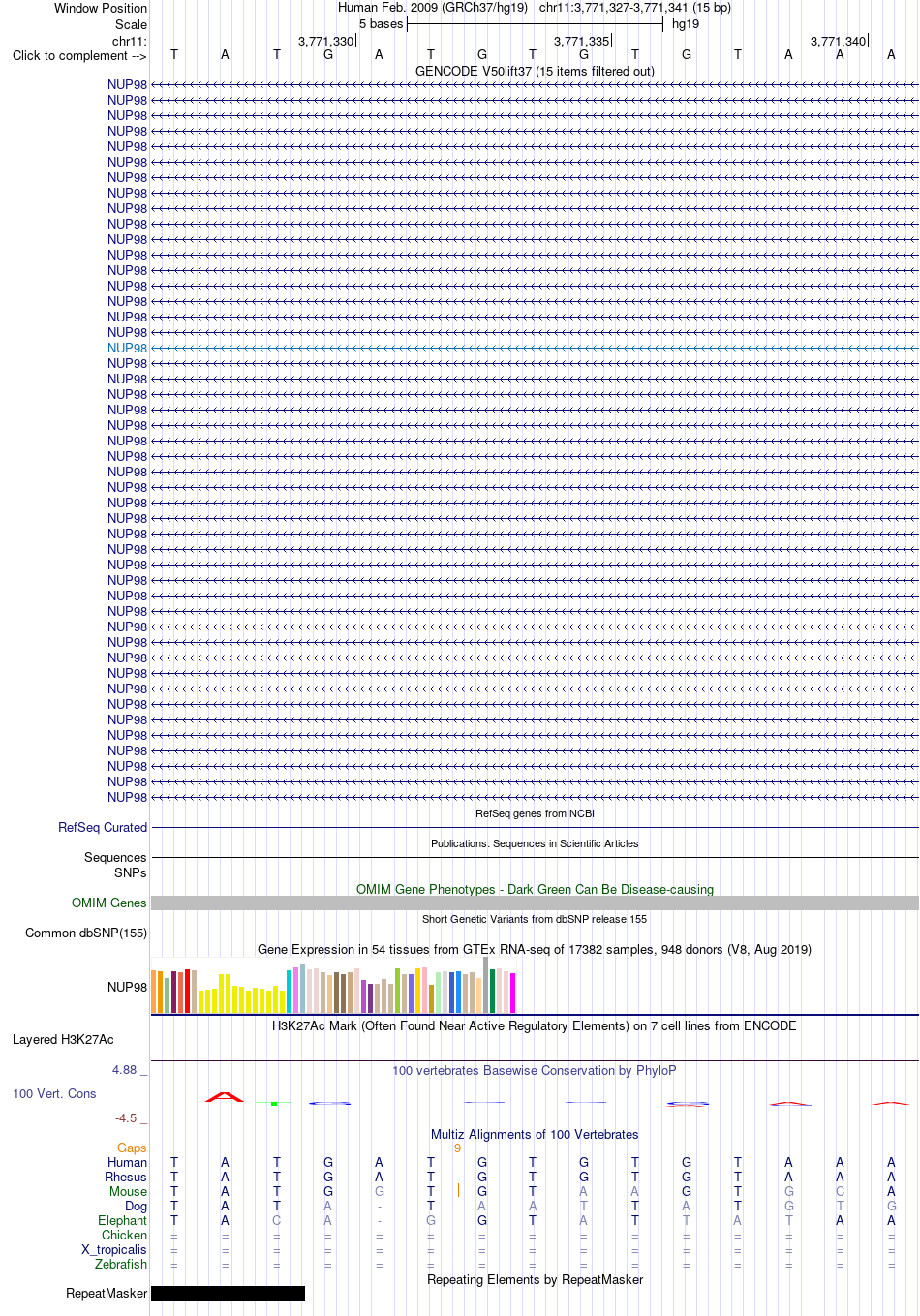Click the RepeatMasker track label

pos(107,1293)
